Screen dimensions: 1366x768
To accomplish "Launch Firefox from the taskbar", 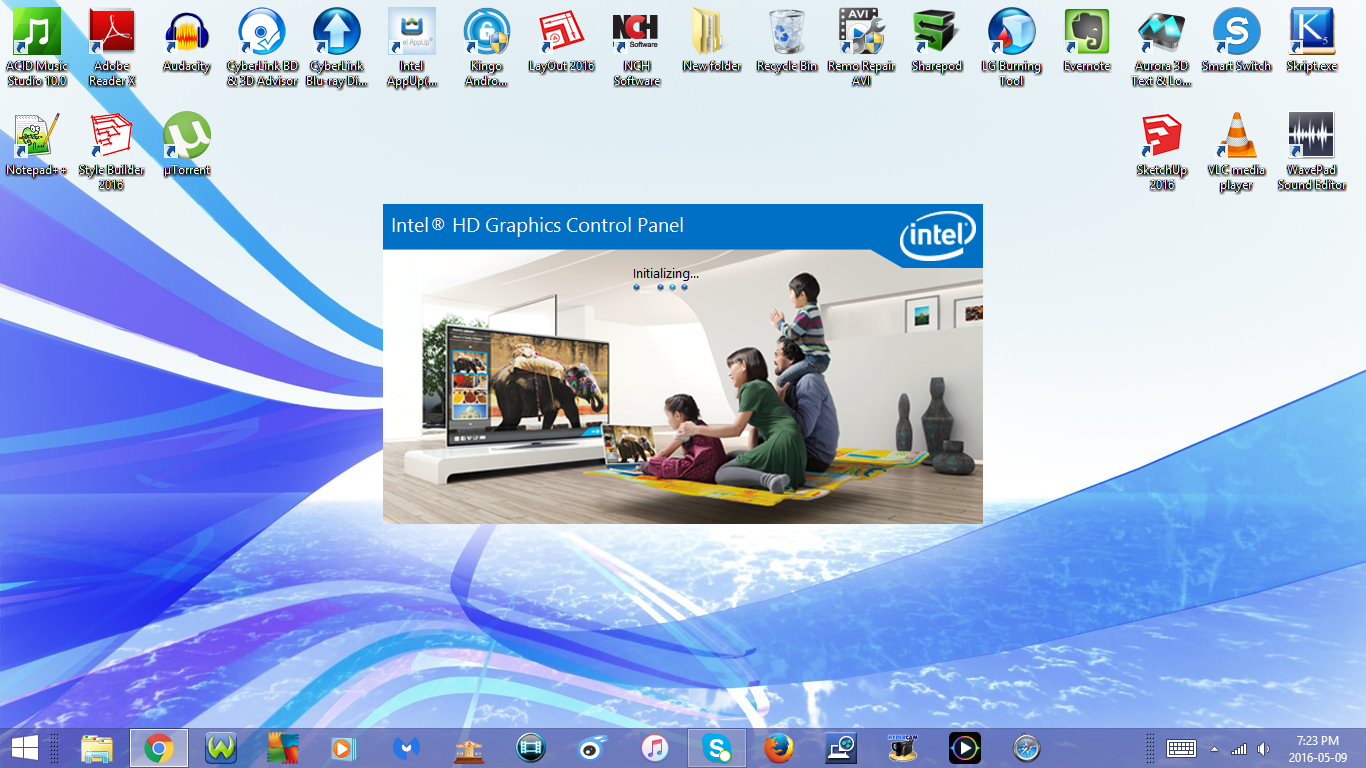I will (x=779, y=748).
